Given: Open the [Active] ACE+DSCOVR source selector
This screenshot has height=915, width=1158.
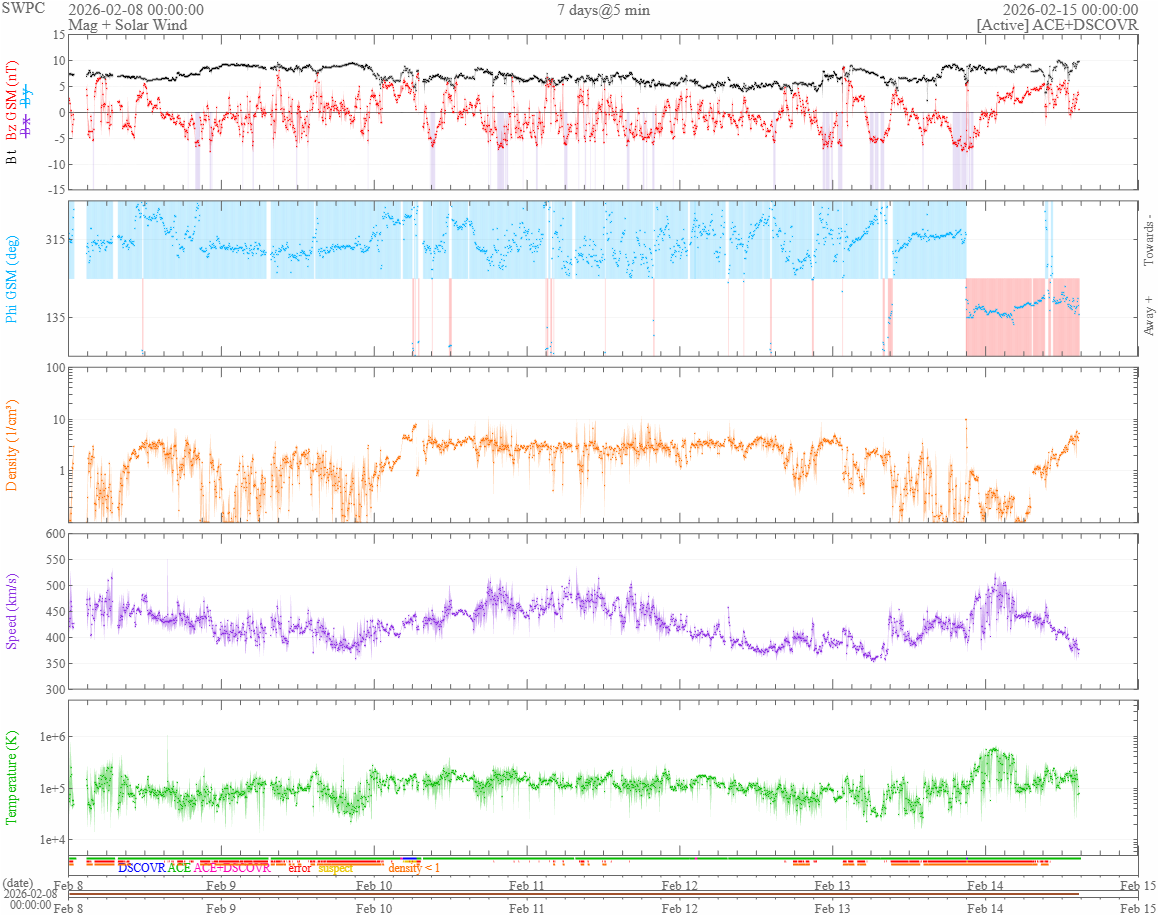Looking at the screenshot, I should point(1058,25).
